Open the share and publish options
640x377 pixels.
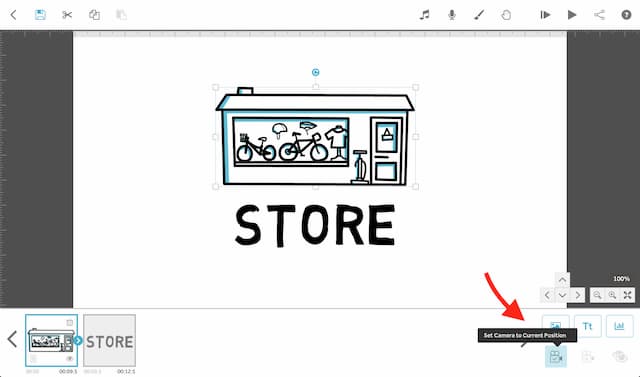coord(599,15)
